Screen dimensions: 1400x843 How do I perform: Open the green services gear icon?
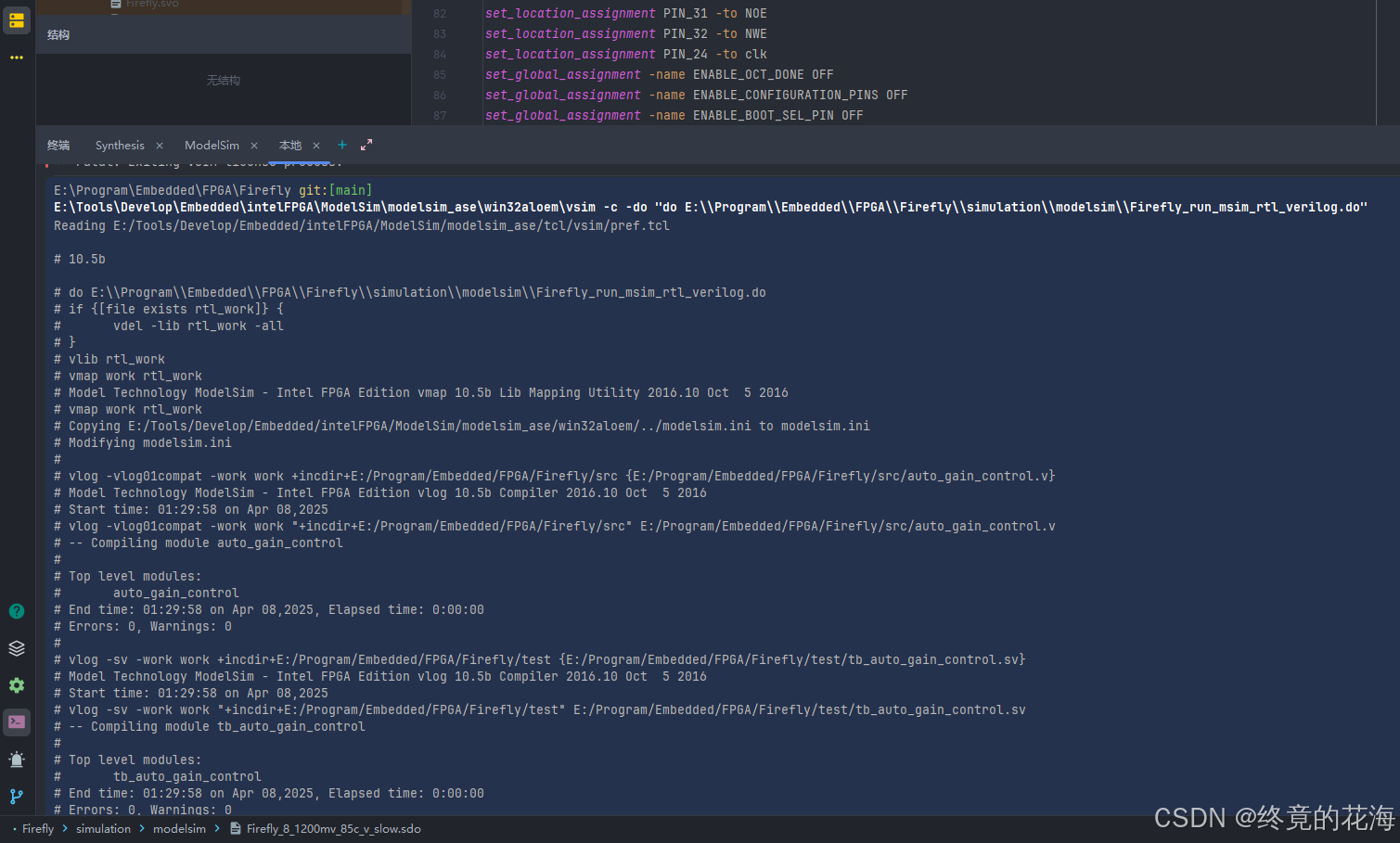point(17,685)
